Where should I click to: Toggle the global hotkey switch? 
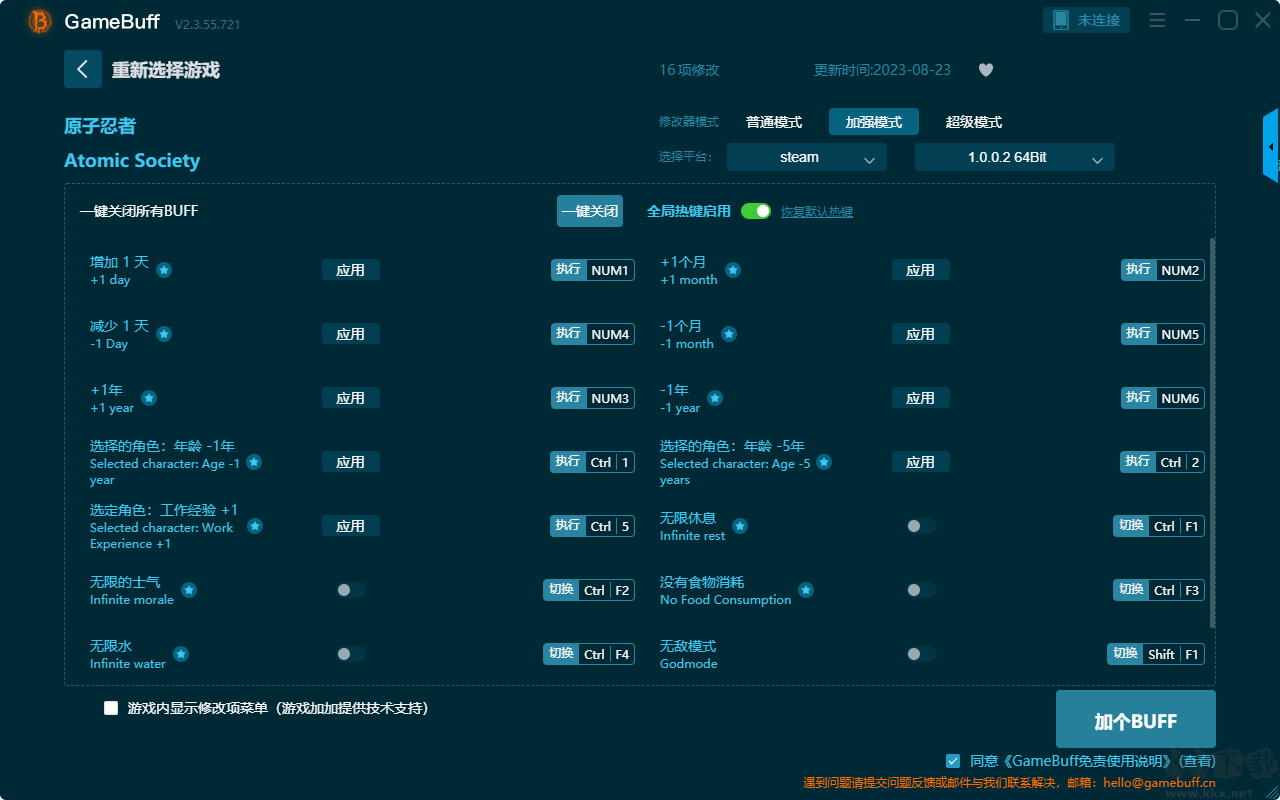click(x=756, y=211)
